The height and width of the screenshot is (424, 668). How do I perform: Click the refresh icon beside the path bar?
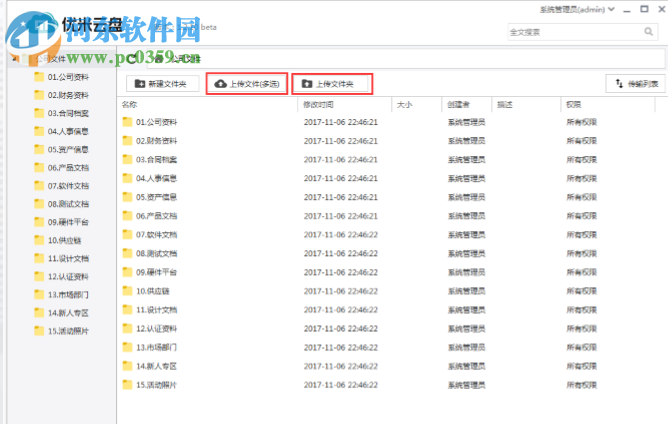tap(131, 58)
